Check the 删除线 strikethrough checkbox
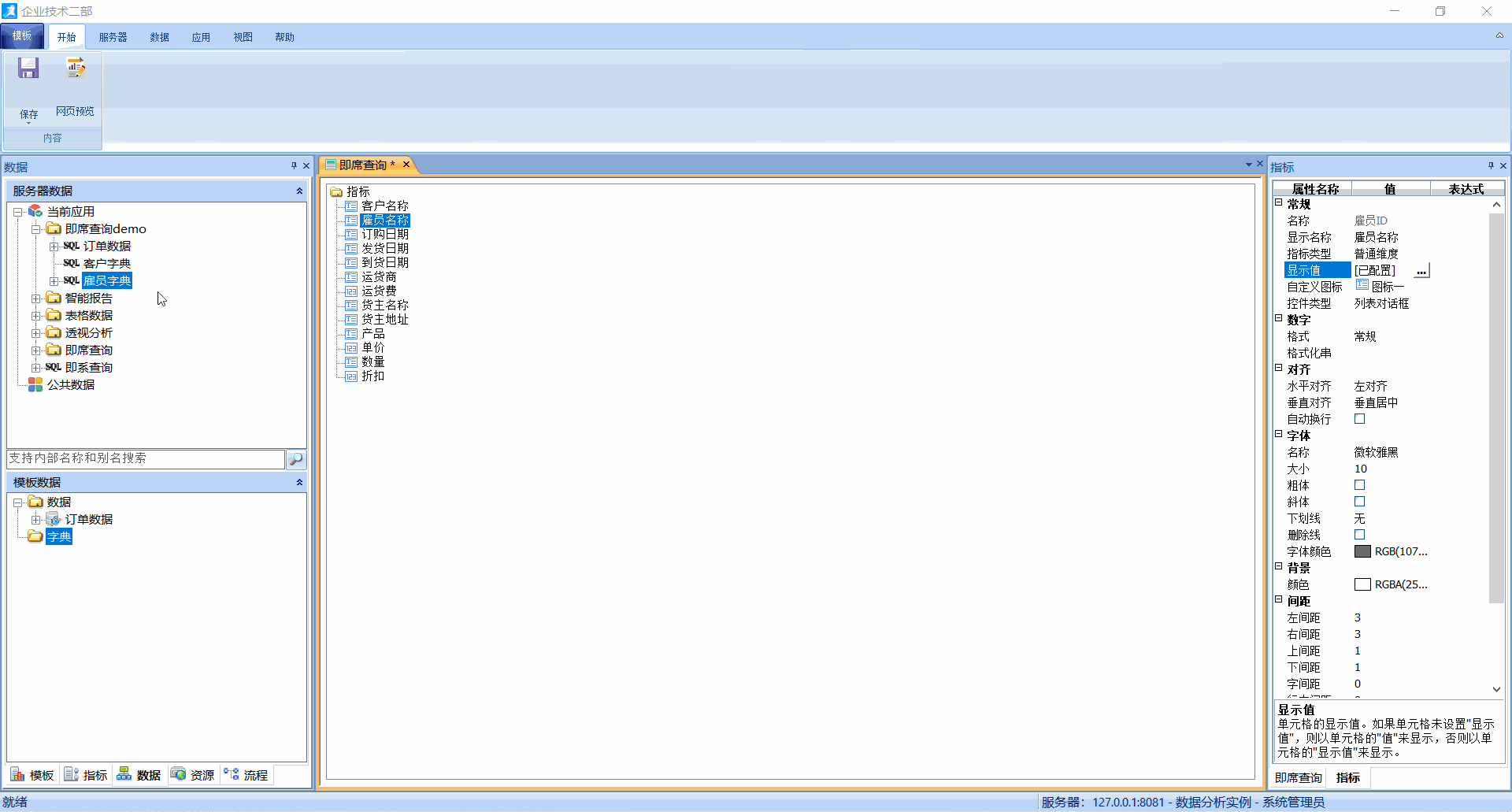This screenshot has height=812, width=1512. coord(1359,535)
